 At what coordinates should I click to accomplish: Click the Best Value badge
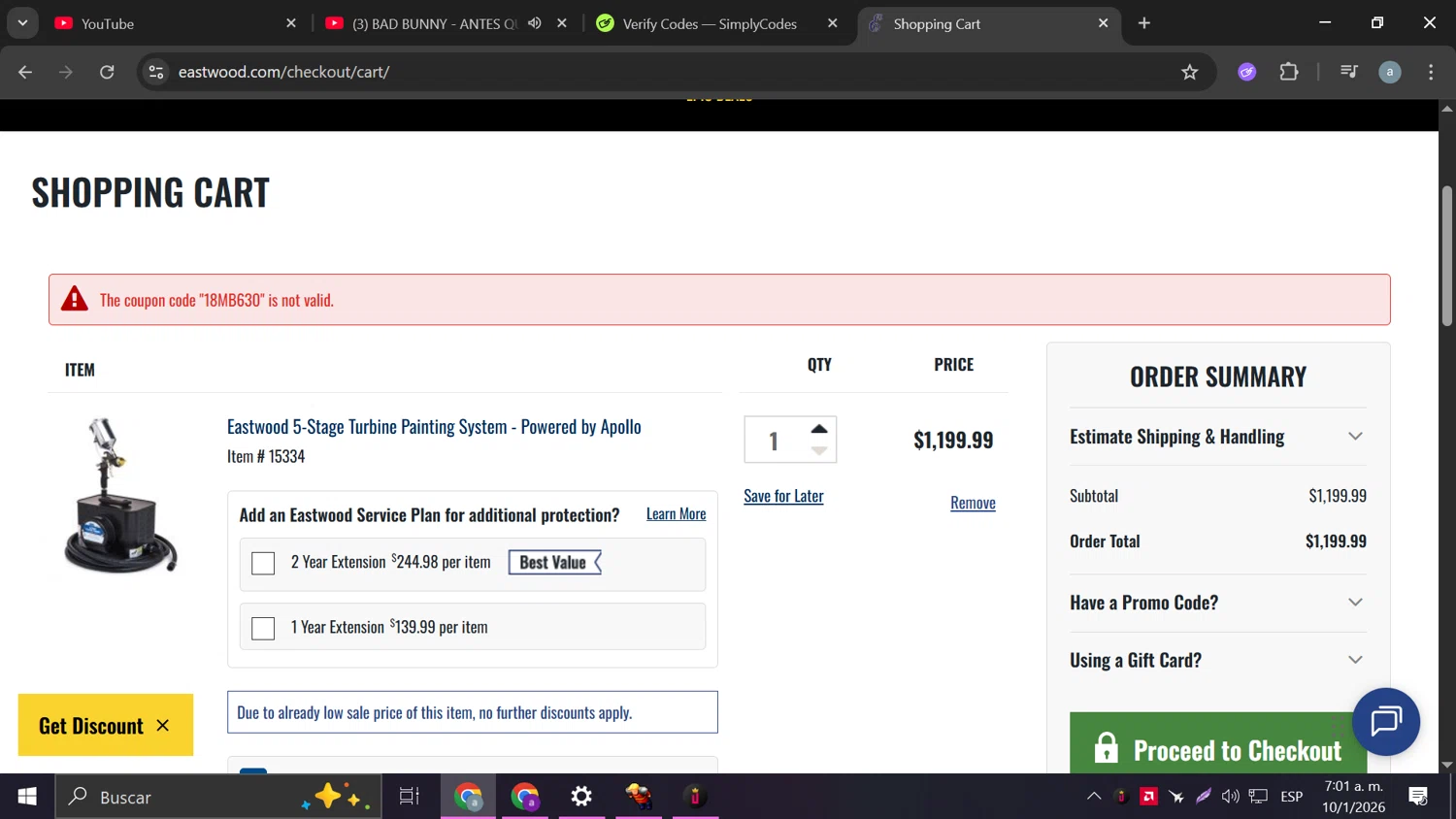coord(555,563)
